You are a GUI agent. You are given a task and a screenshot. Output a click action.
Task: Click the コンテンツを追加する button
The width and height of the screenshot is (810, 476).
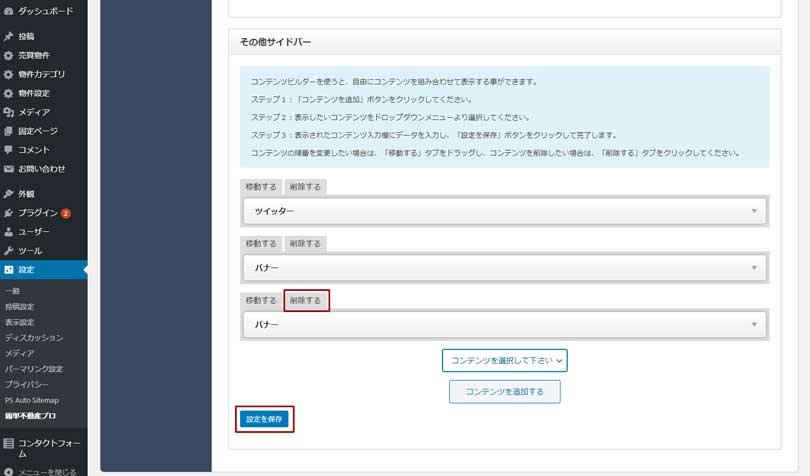tap(504, 392)
